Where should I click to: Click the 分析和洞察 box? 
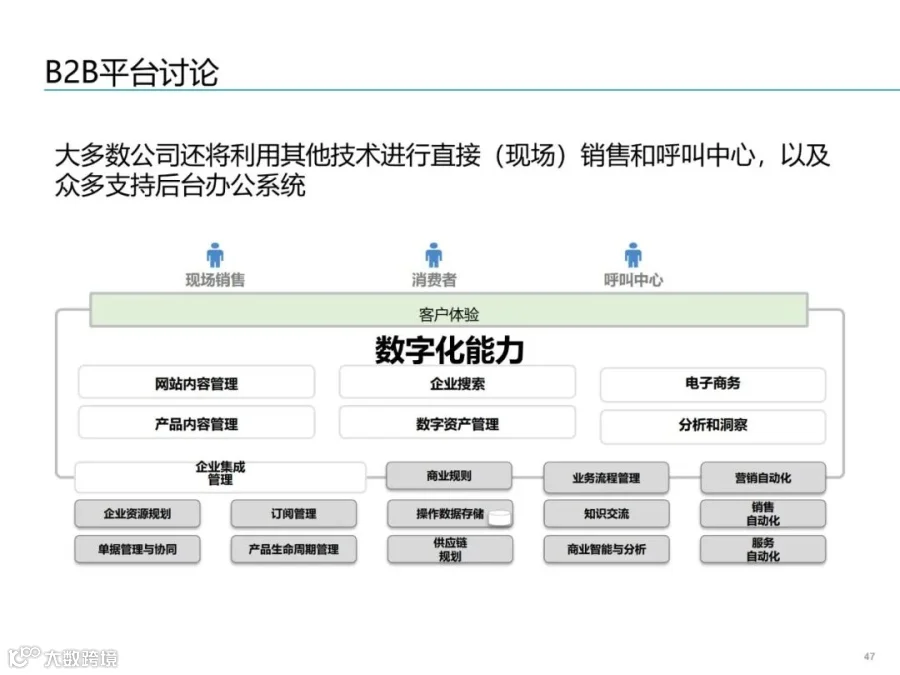pyautogui.click(x=713, y=426)
